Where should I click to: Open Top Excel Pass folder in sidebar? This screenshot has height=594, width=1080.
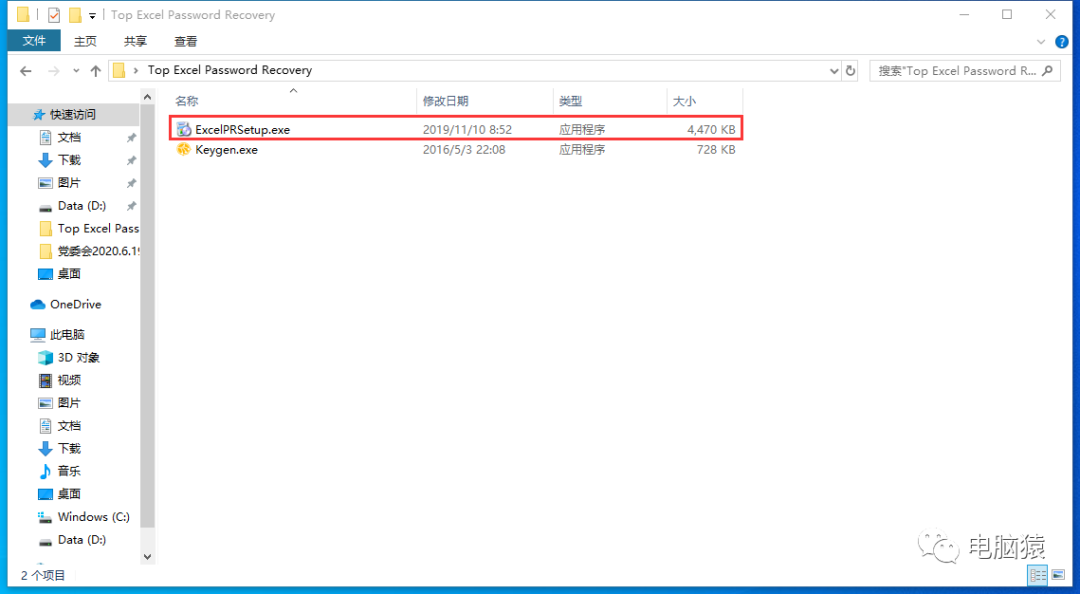[x=98, y=228]
